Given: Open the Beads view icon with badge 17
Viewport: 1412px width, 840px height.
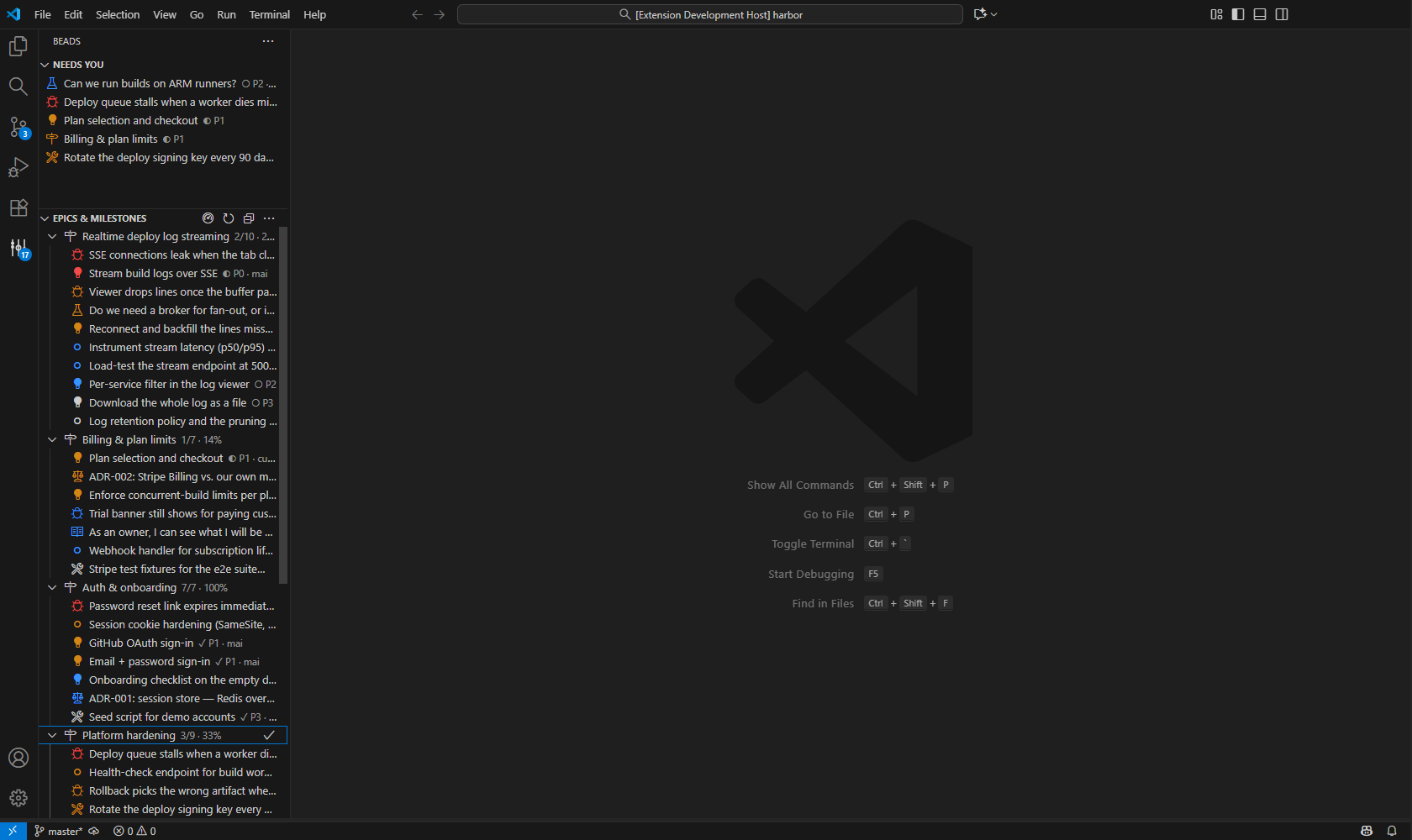Looking at the screenshot, I should coord(18,248).
